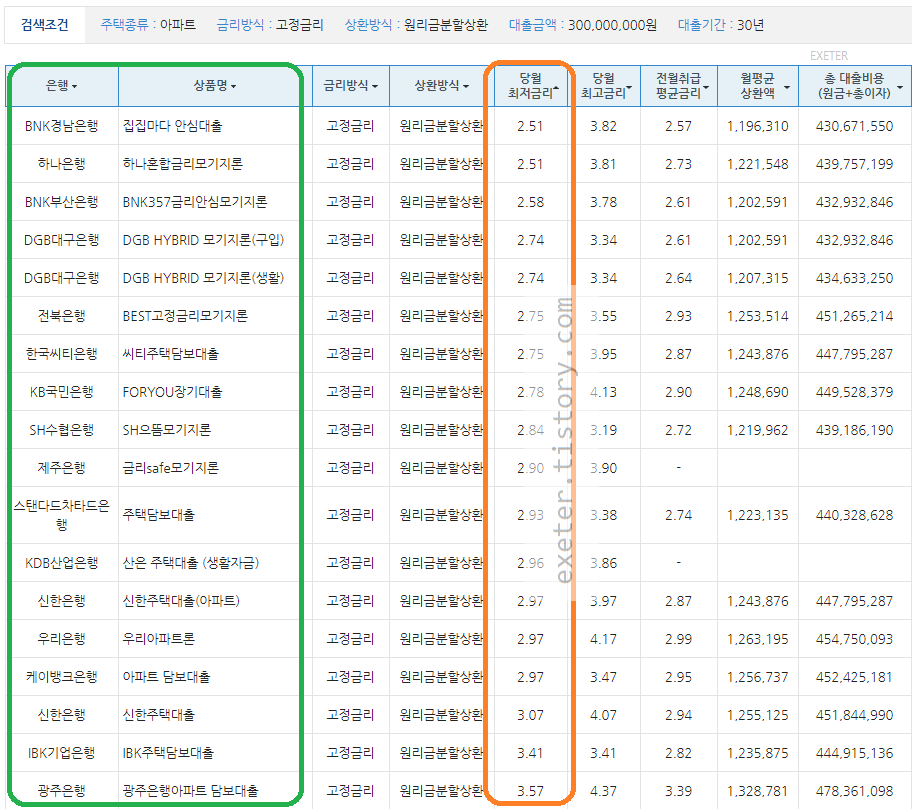Click monthly payment 1,253,514 value
This screenshot has height=809, width=916.
[x=758, y=316]
